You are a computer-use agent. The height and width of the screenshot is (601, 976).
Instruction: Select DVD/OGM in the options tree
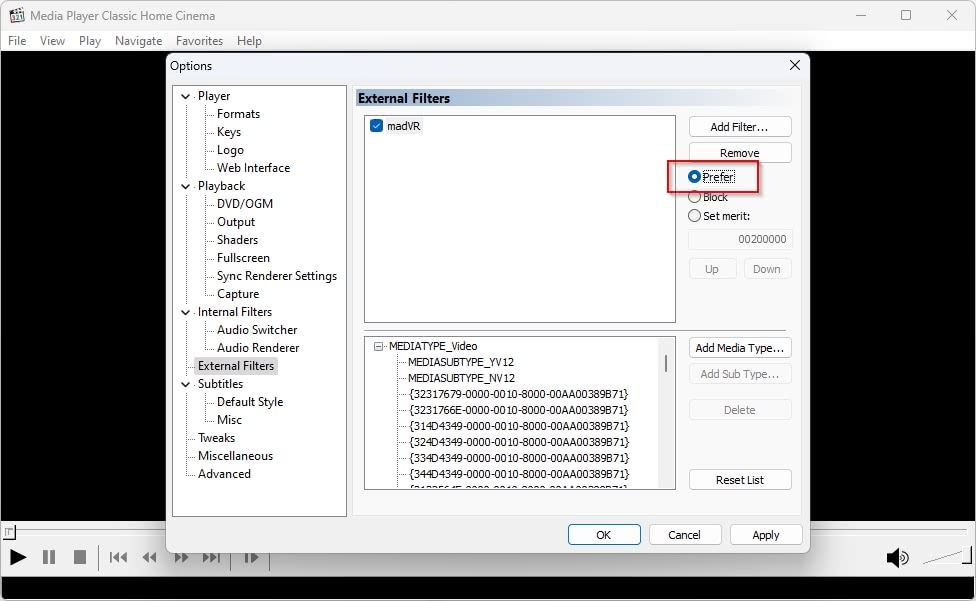245,204
